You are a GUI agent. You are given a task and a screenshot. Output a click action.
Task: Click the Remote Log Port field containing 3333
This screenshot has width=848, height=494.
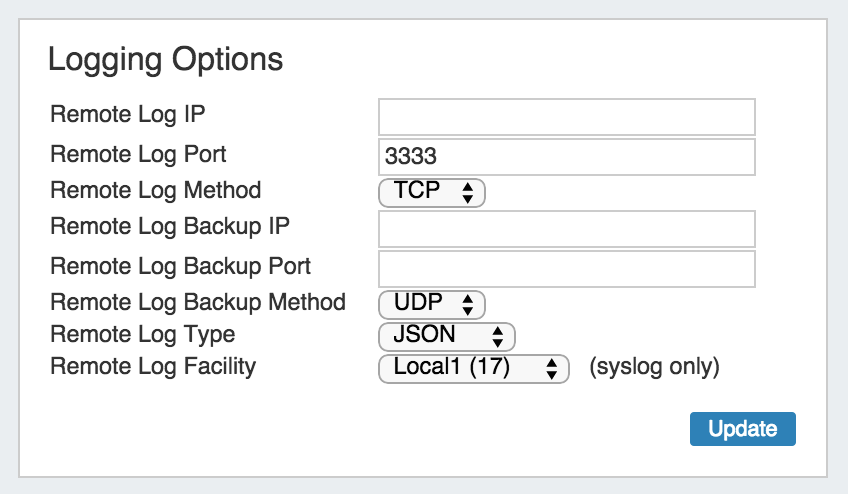pyautogui.click(x=566, y=157)
